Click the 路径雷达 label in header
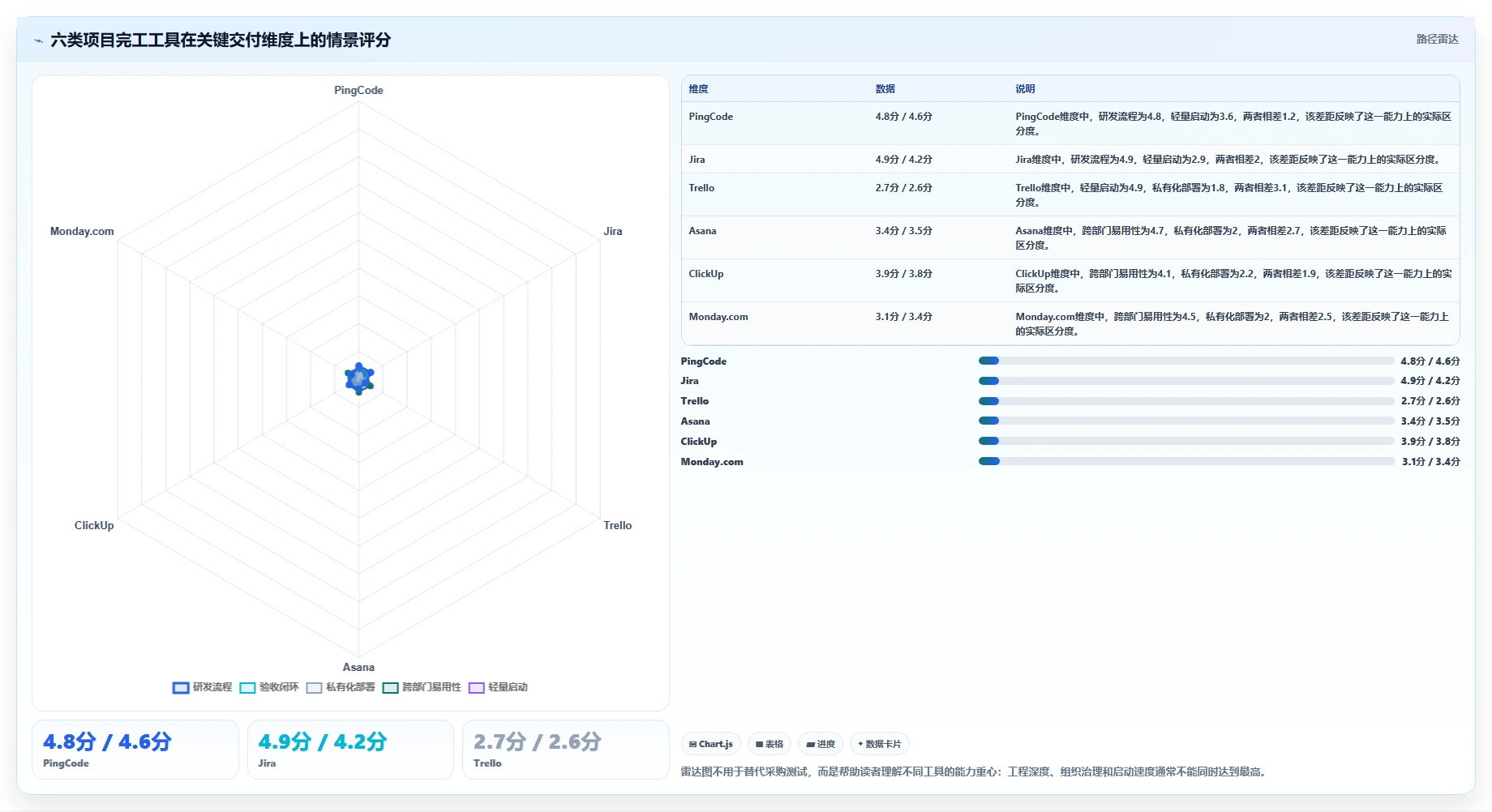Screen dimensions: 1492x812 [1437, 39]
